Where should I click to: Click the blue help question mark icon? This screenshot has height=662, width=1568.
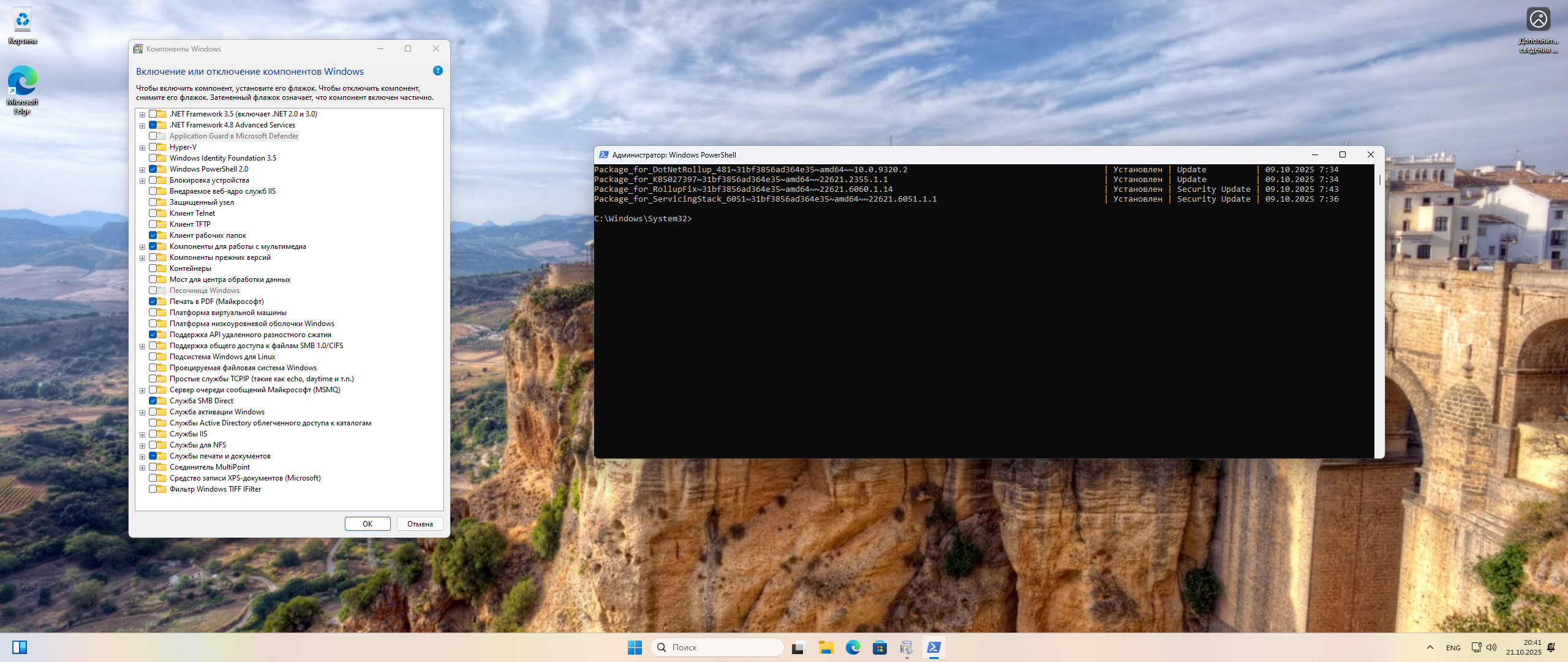437,70
